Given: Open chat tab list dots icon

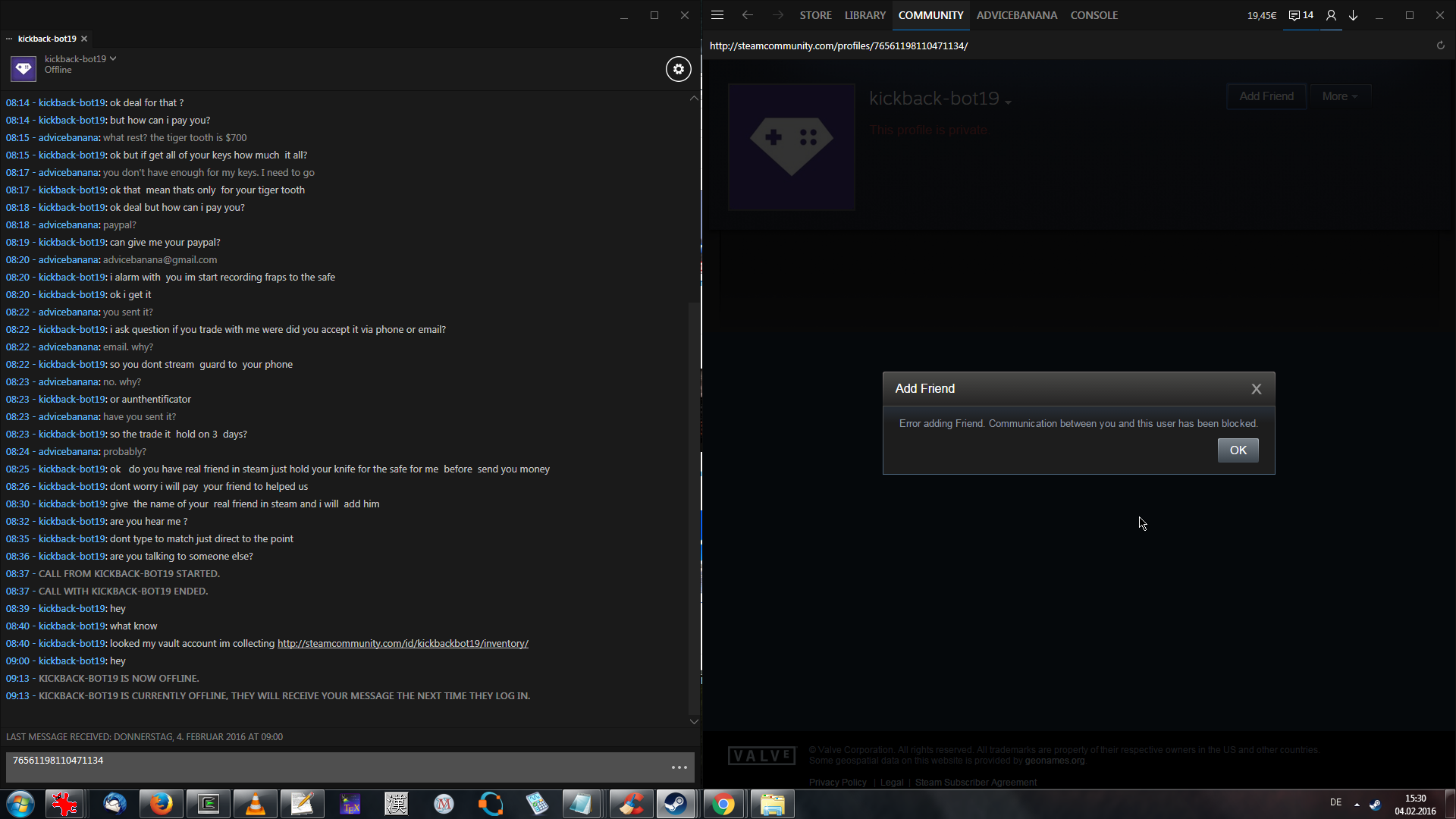Looking at the screenshot, I should (9, 39).
